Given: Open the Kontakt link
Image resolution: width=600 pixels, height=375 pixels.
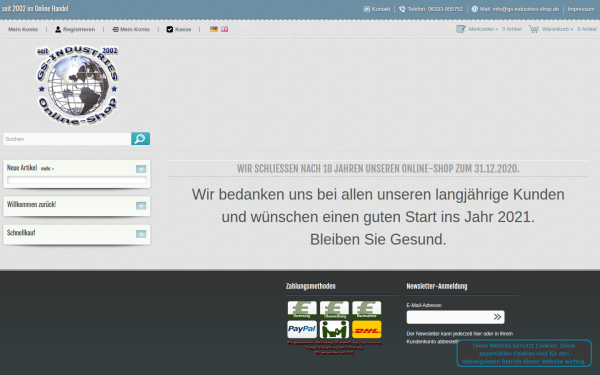Looking at the screenshot, I should (381, 9).
